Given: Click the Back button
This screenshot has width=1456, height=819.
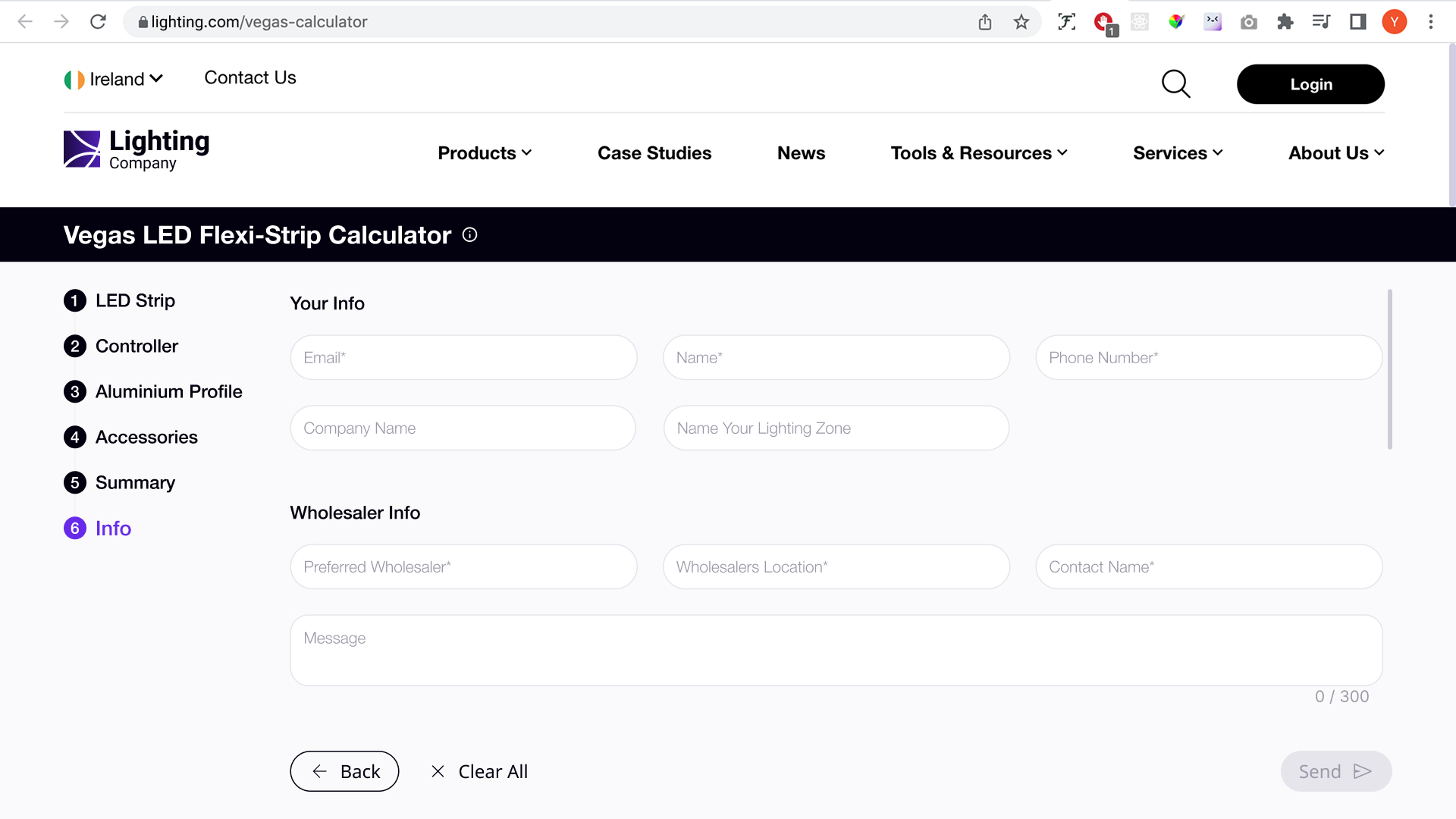Looking at the screenshot, I should tap(344, 771).
